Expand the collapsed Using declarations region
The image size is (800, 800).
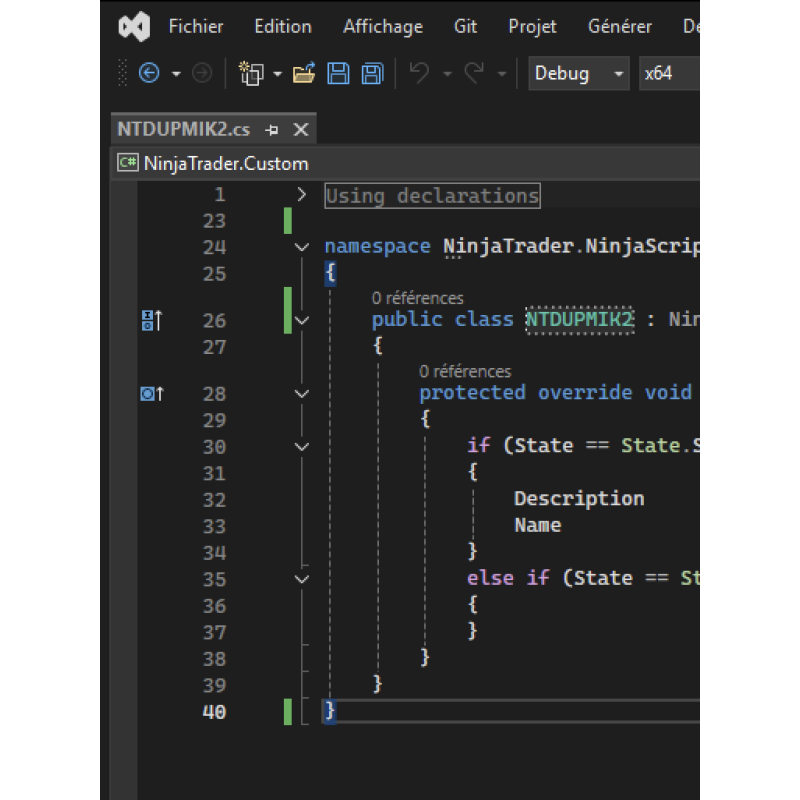pos(302,194)
